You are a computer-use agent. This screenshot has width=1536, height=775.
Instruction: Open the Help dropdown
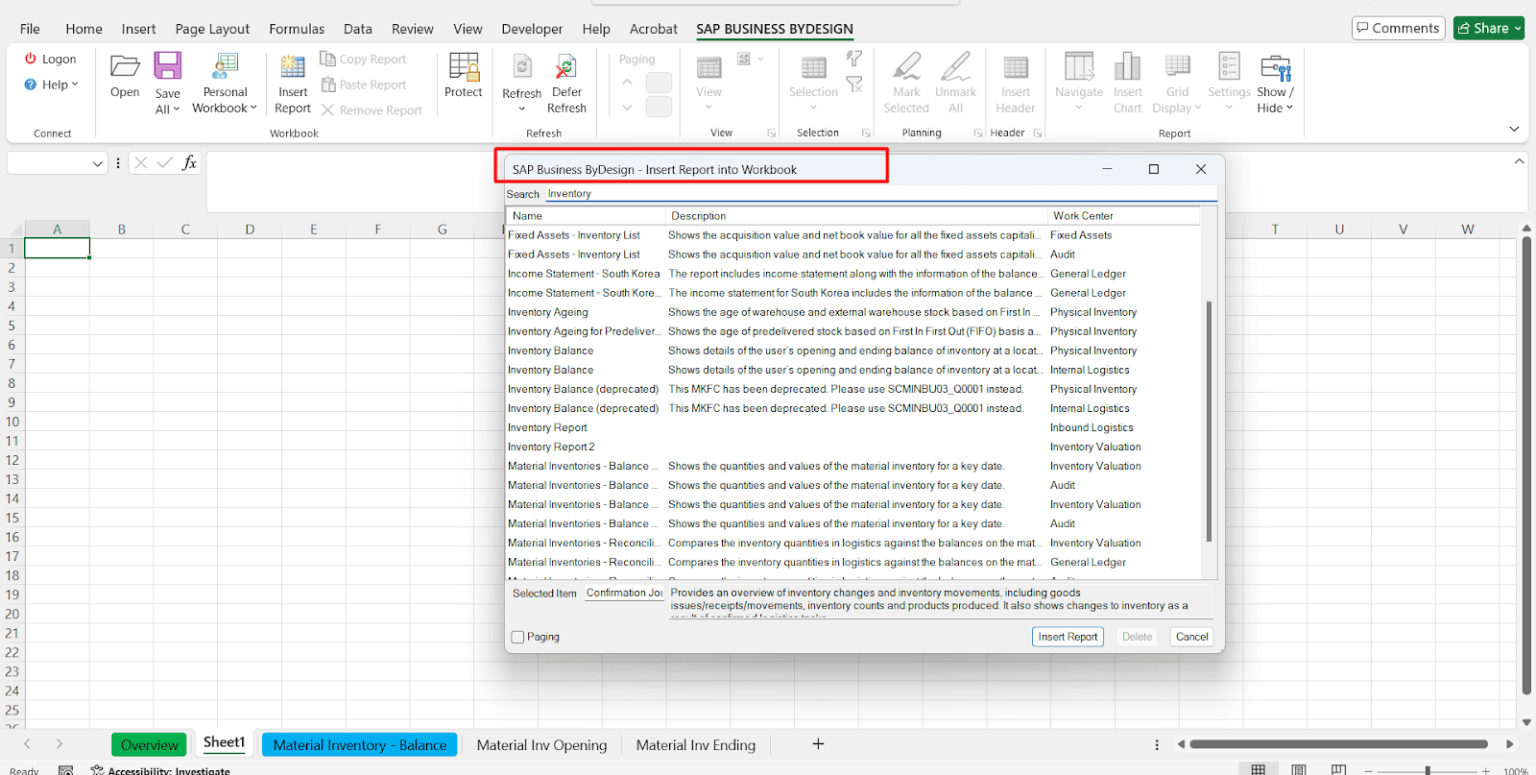click(x=52, y=85)
